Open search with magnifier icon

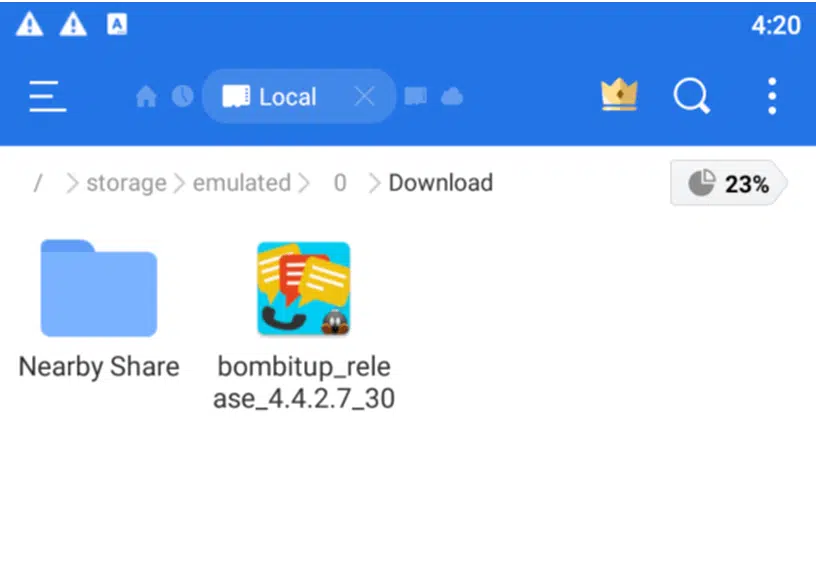click(x=692, y=96)
